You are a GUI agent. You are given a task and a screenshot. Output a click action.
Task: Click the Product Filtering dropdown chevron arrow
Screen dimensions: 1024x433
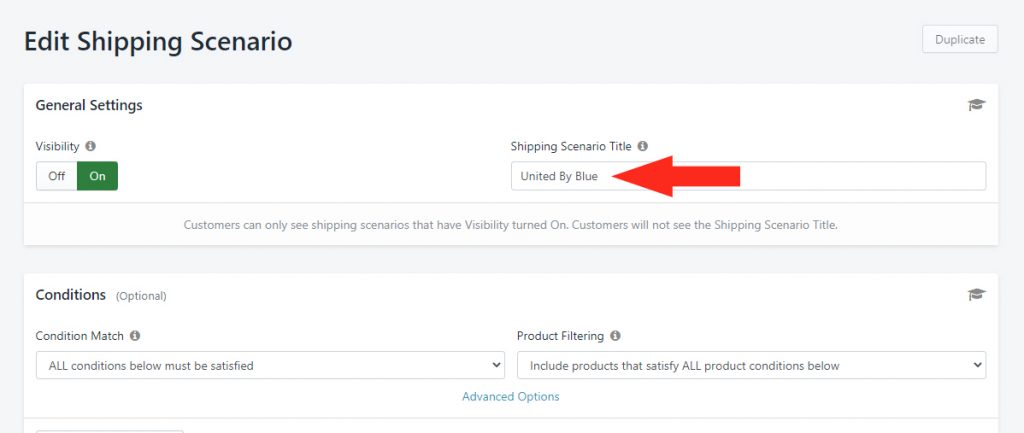pos(978,365)
